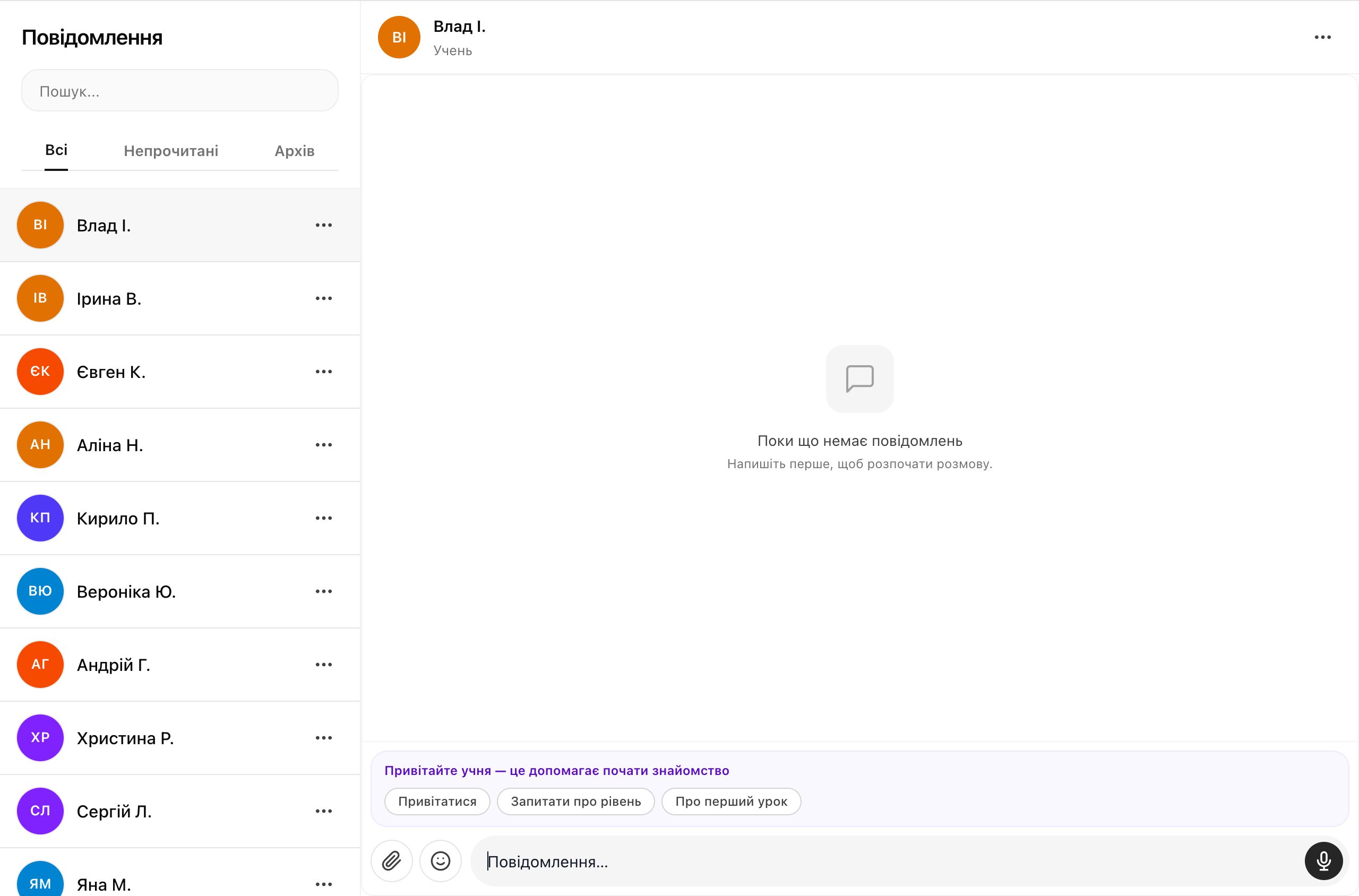Open chat options menu in header
Screen dimensions: 1359x896
coord(1322,37)
